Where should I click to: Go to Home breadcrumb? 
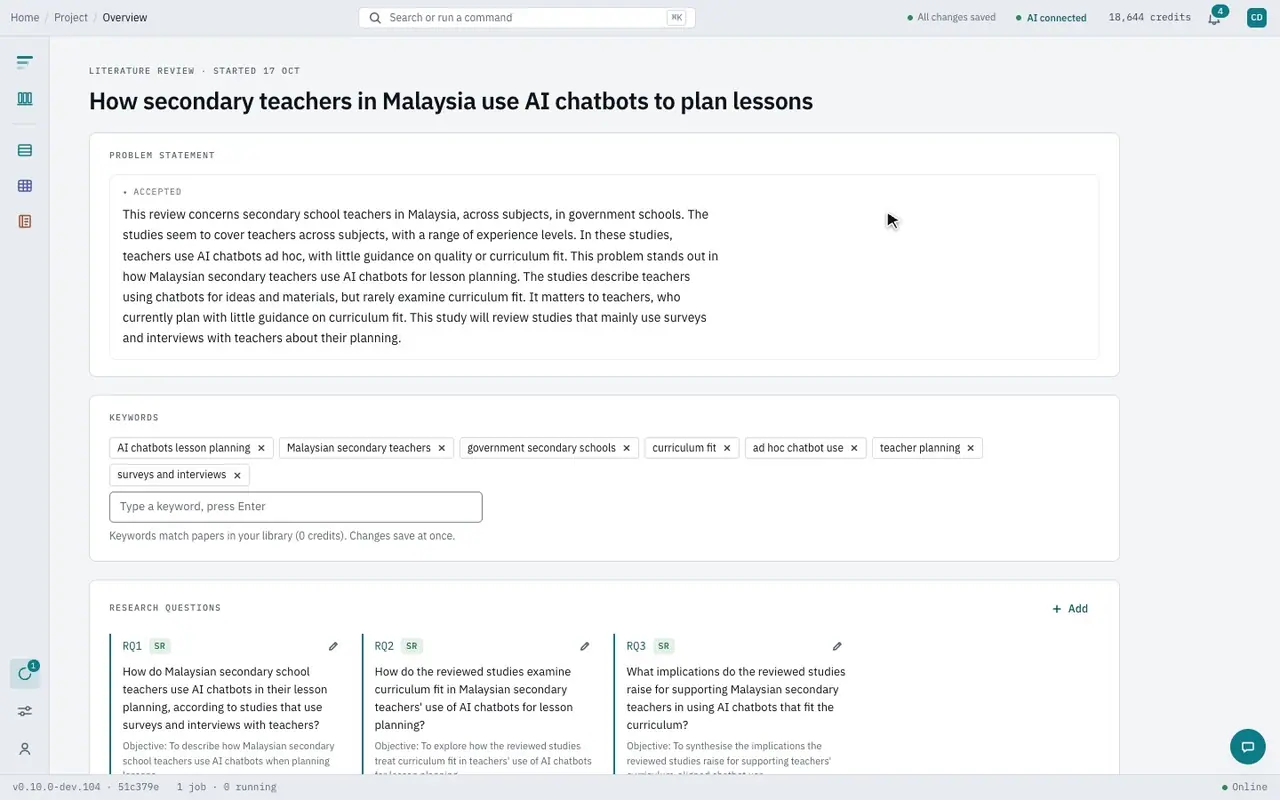25,17
